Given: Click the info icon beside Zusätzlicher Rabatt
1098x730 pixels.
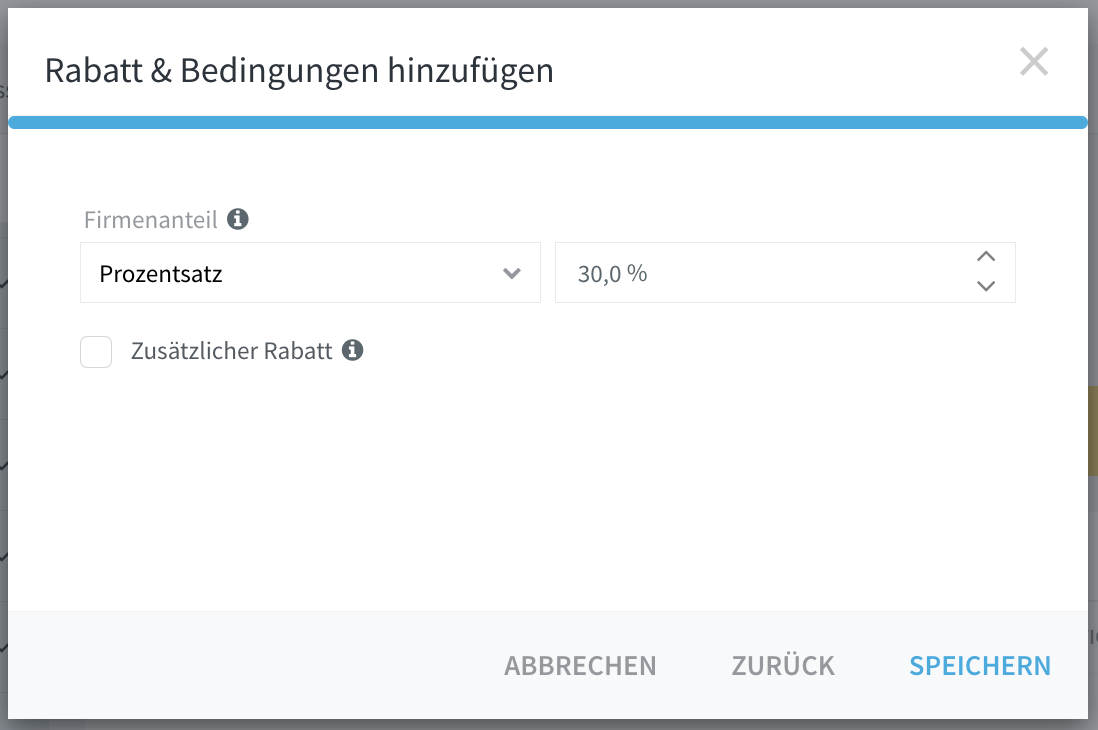Looking at the screenshot, I should point(353,350).
